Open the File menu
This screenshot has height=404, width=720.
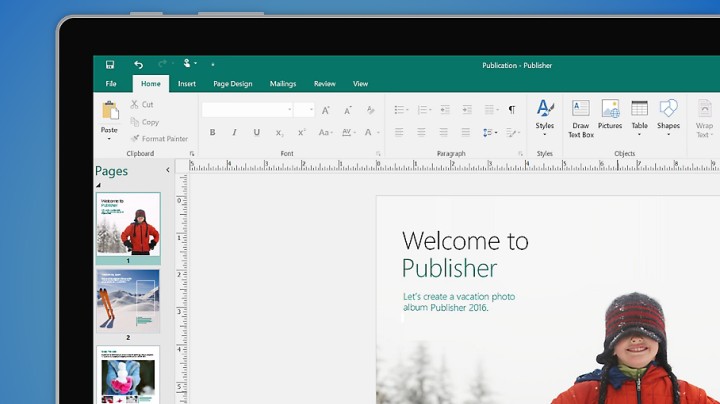tap(111, 84)
